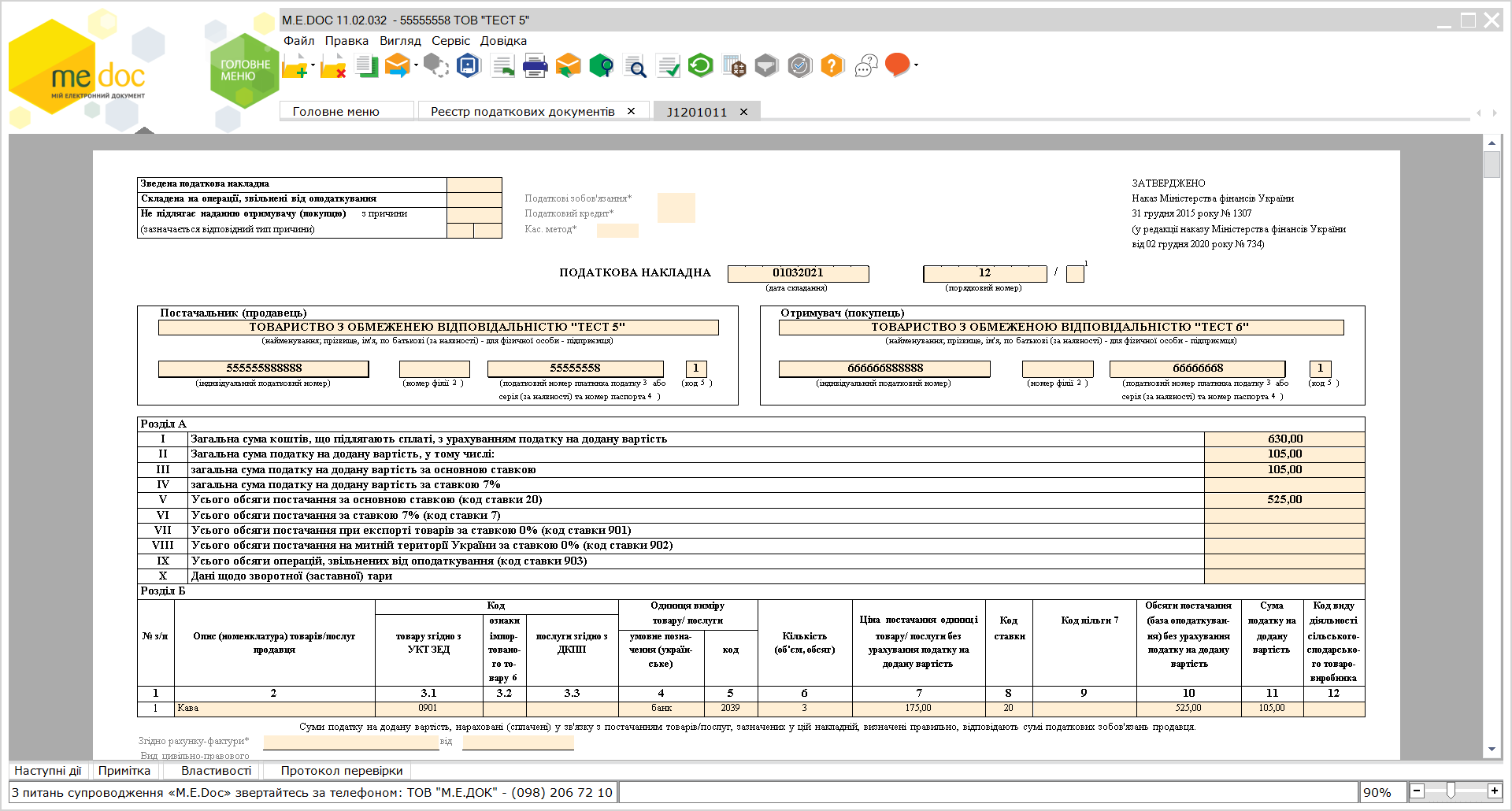Click the green refresh icon
This screenshot has height=811, width=1512.
click(700, 65)
